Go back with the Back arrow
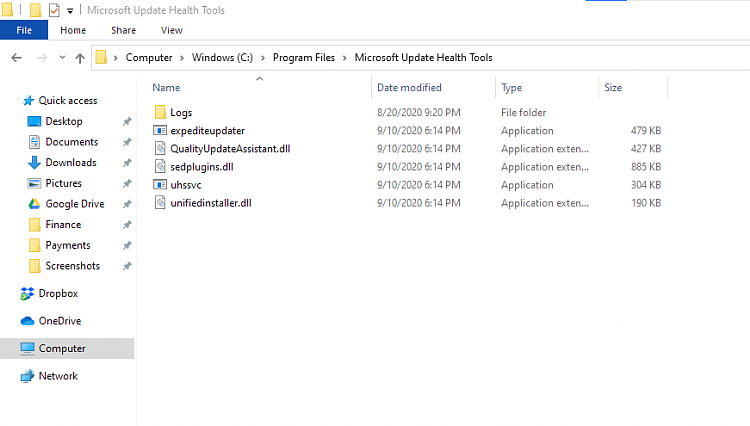 (17, 58)
